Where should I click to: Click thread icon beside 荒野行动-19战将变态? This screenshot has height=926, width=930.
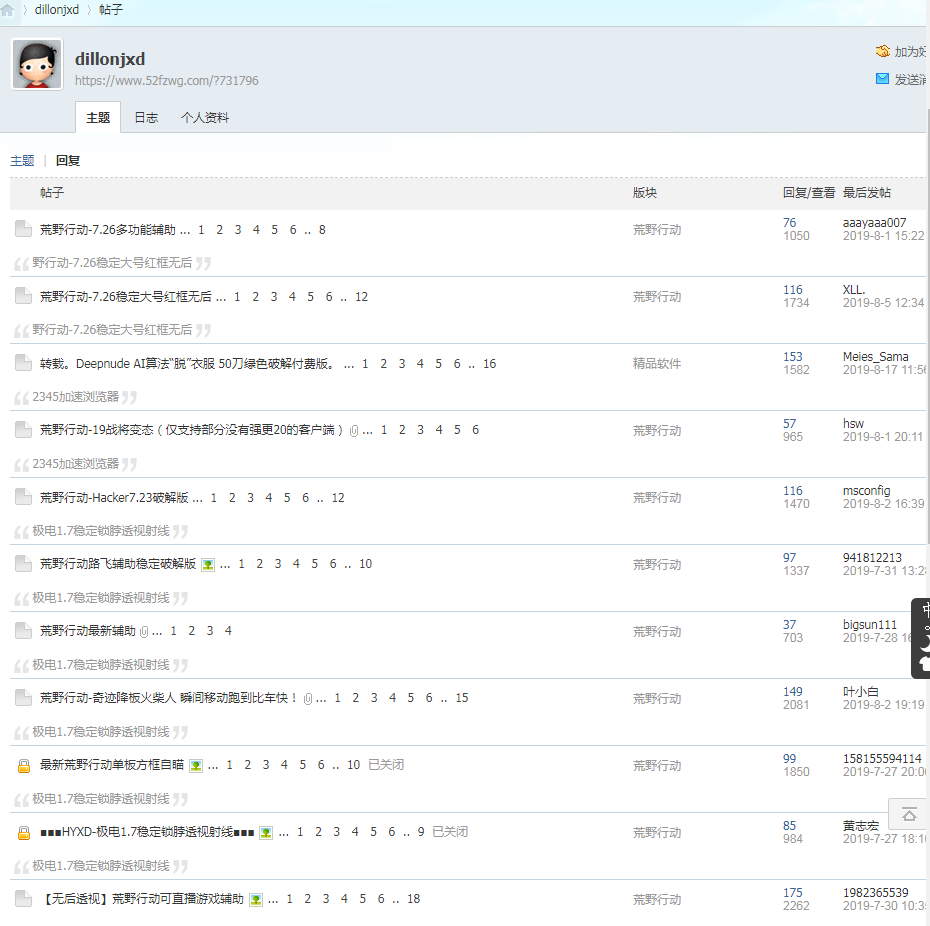(23, 430)
